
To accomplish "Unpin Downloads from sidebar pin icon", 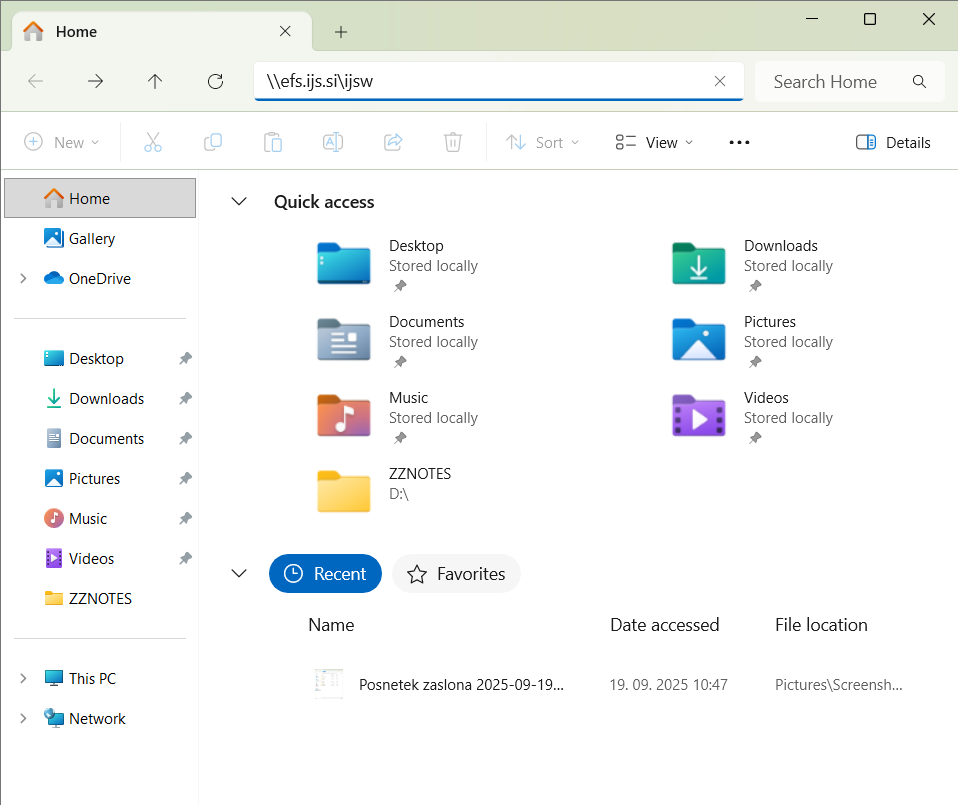I will 185,399.
